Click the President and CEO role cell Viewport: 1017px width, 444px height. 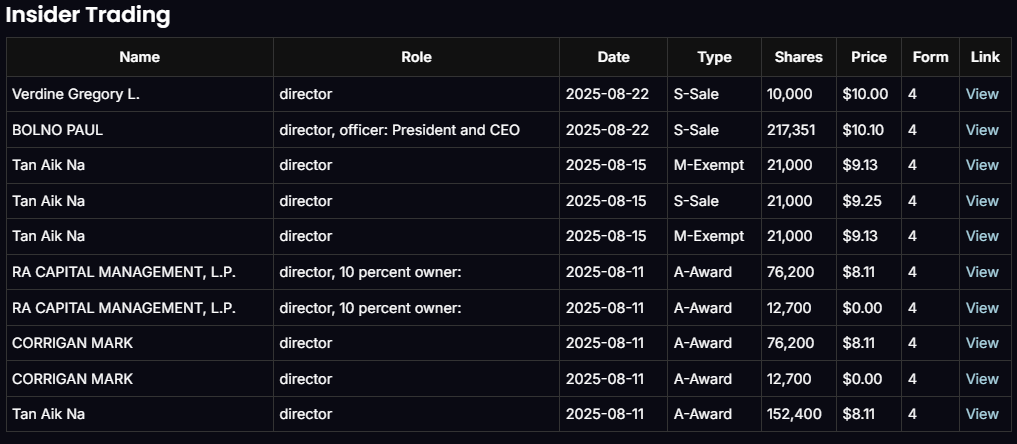(399, 130)
